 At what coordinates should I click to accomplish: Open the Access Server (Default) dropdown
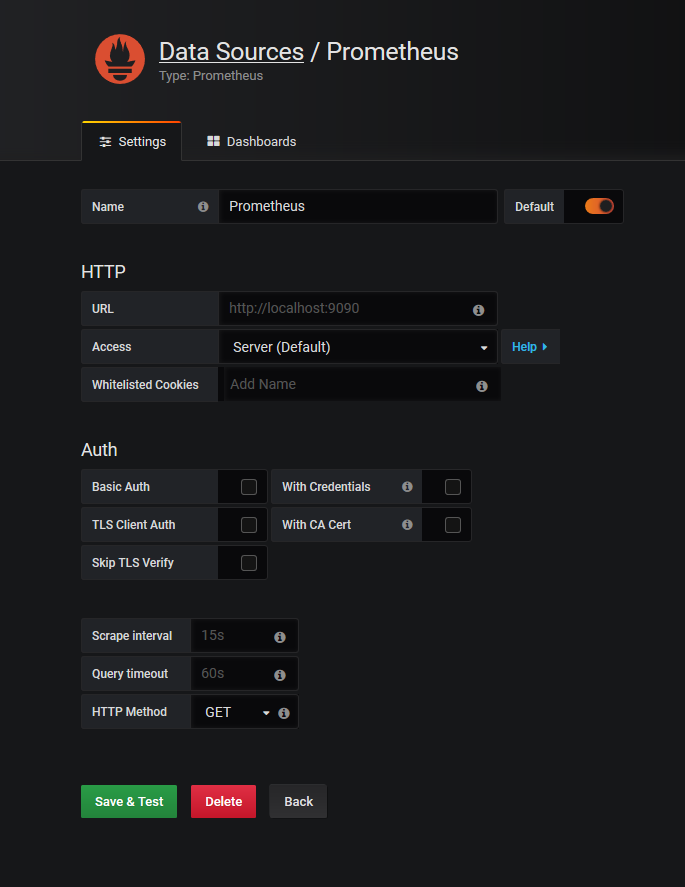pos(358,347)
